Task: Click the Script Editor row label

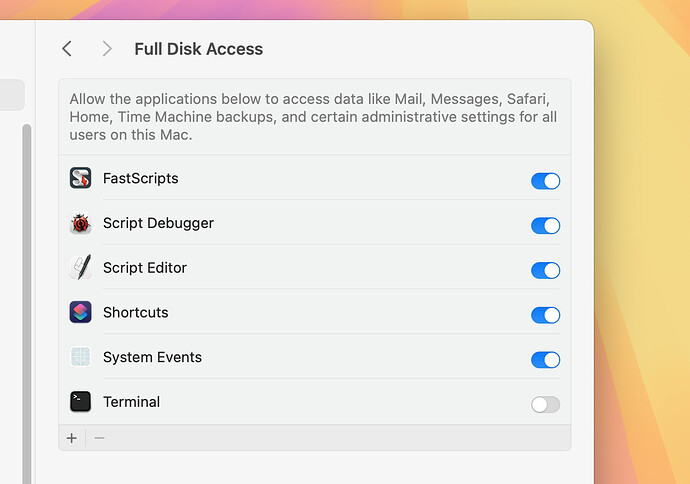Action: [145, 268]
